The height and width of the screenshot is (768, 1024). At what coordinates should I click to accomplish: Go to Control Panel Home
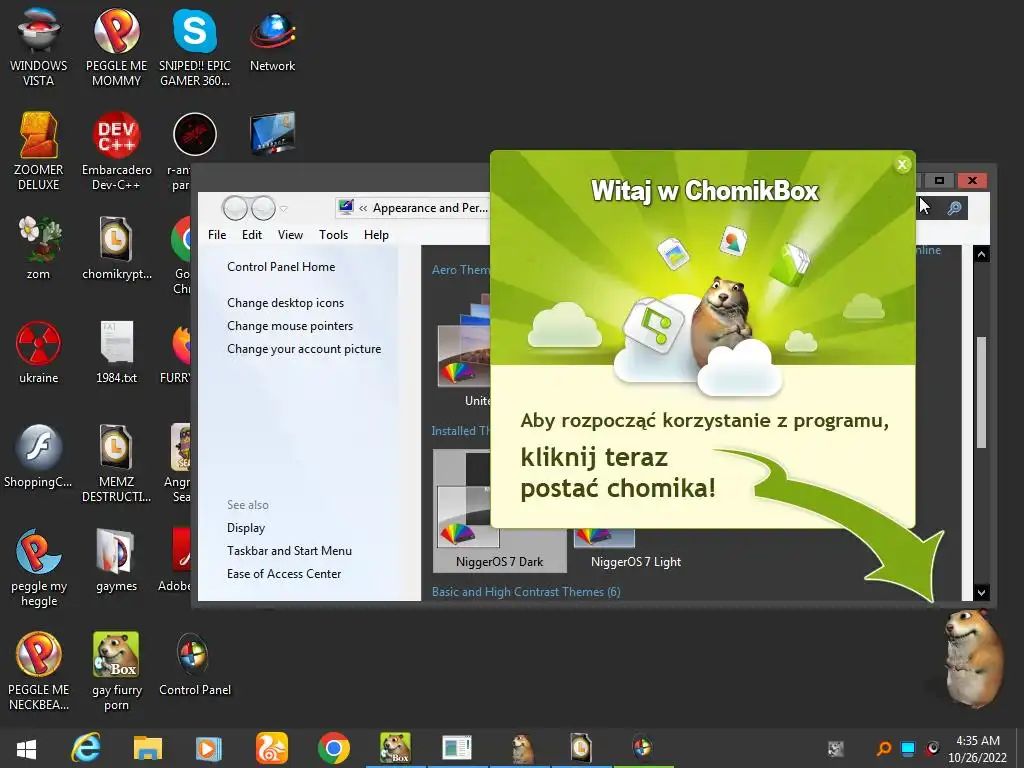pyautogui.click(x=281, y=267)
